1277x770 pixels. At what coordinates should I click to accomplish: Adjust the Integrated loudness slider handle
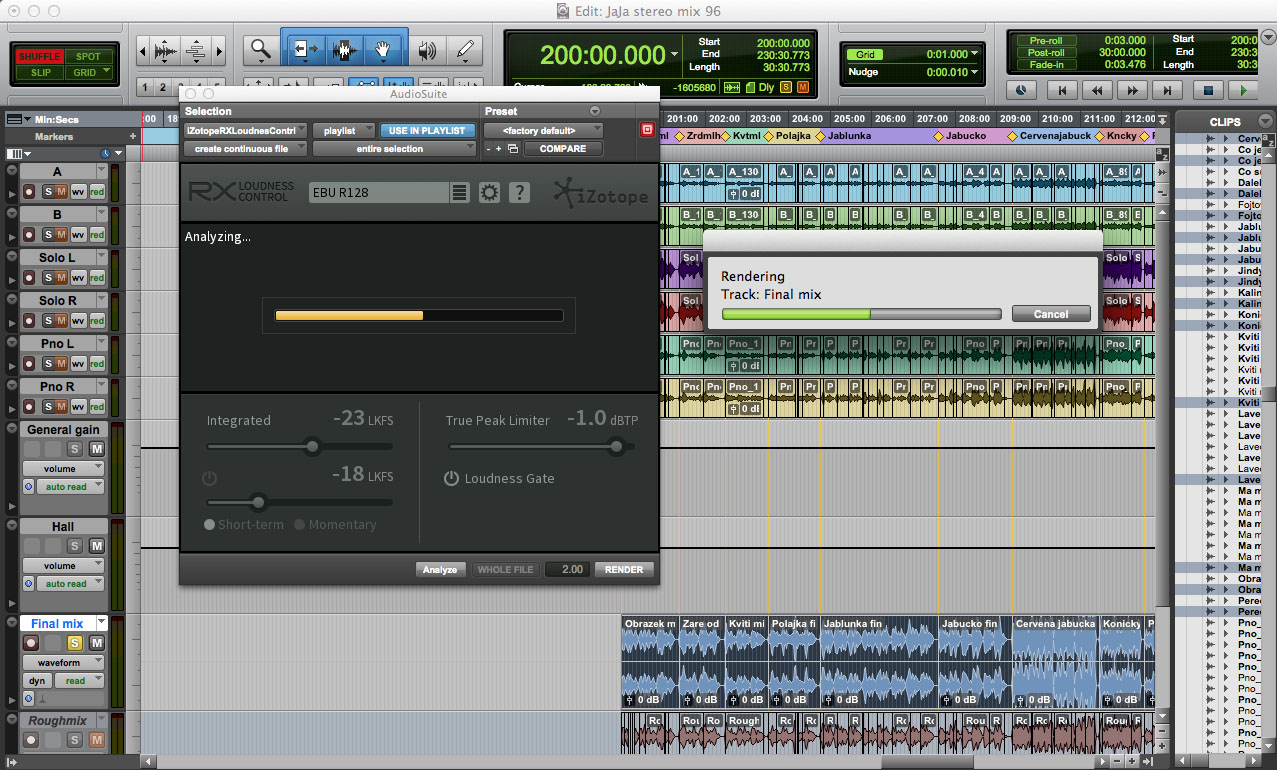tap(312, 447)
